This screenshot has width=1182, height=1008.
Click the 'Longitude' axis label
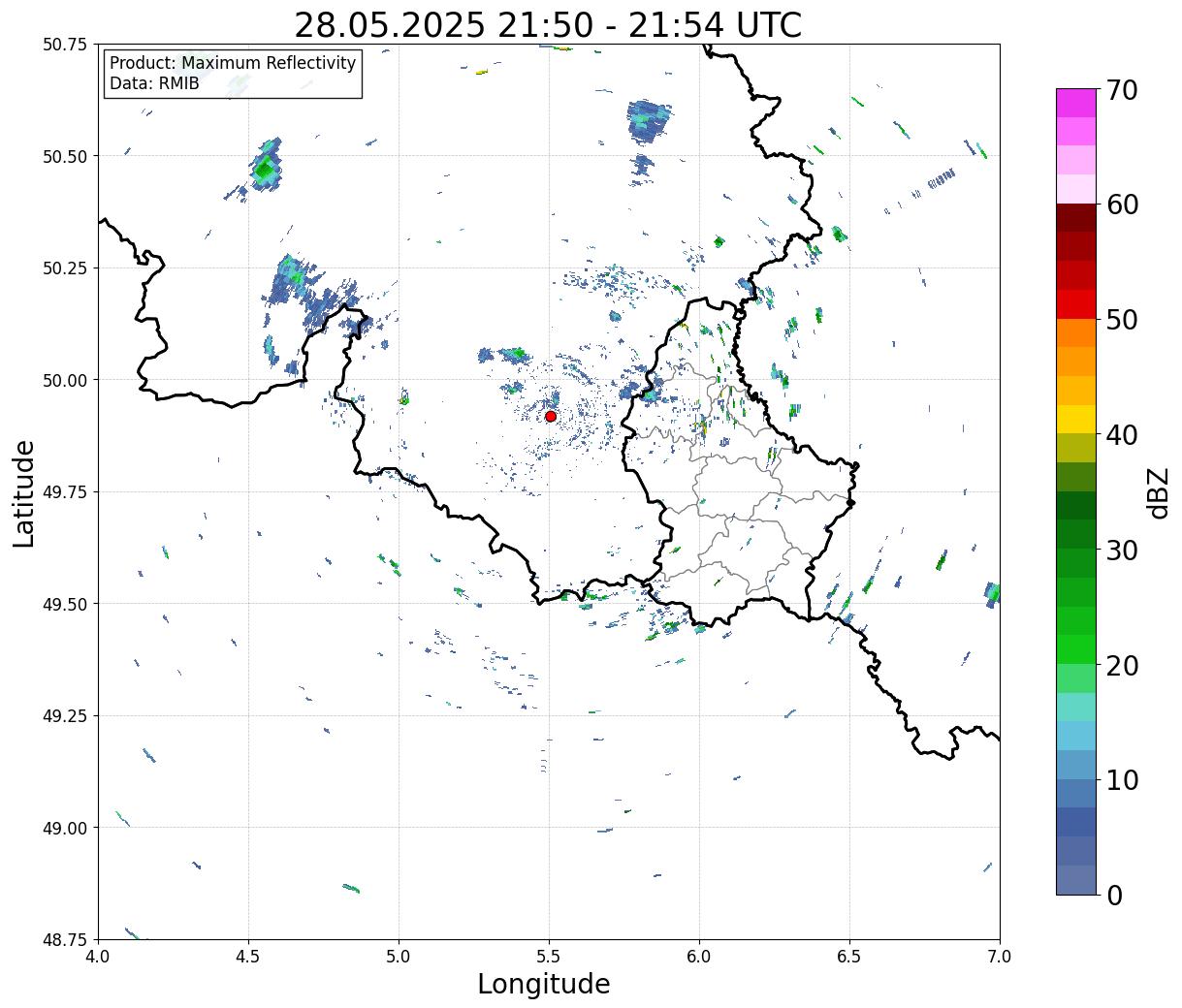coord(544,984)
